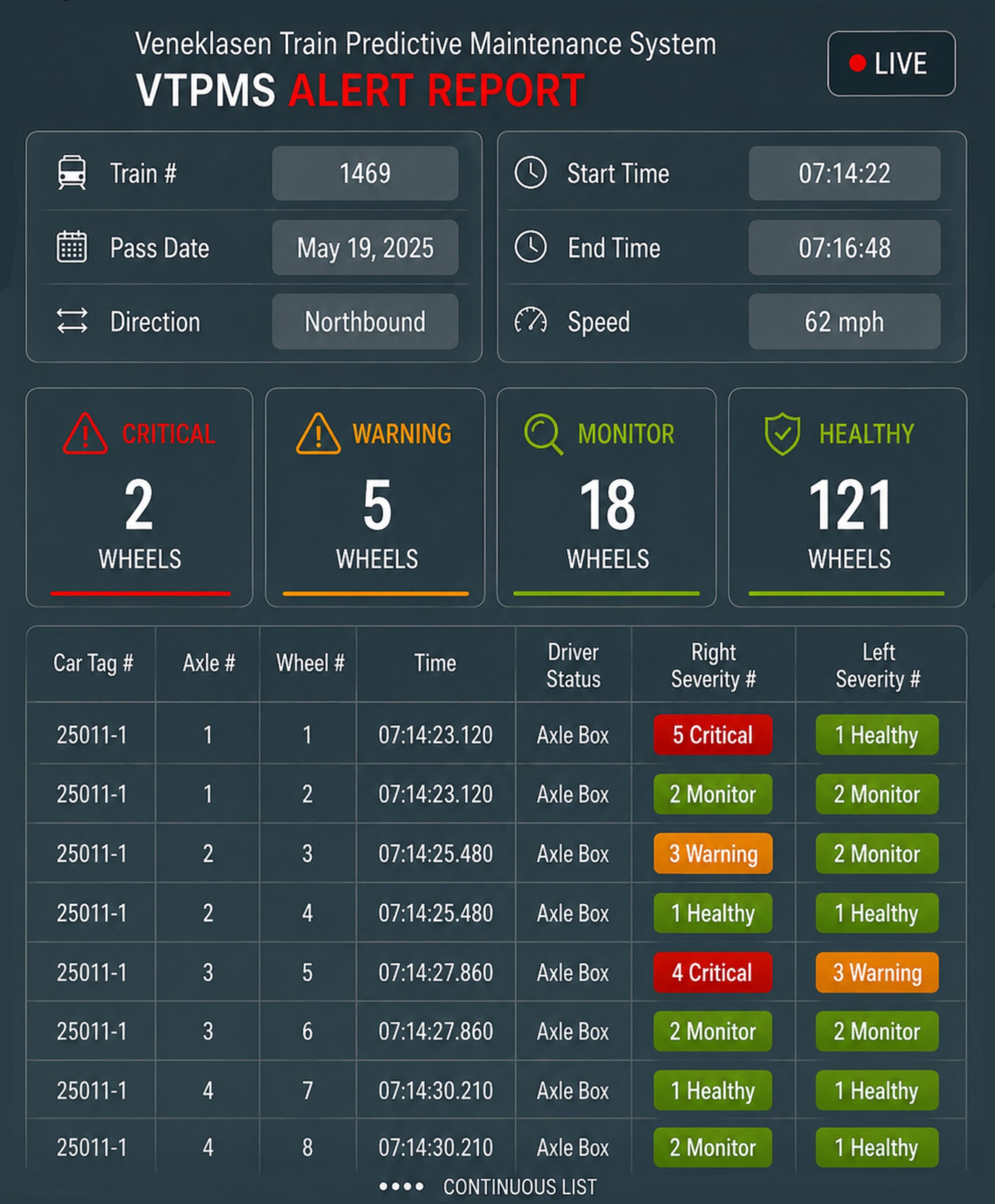Image resolution: width=995 pixels, height=1204 pixels.
Task: Click the 4 Critical severity badge
Action: pos(713,973)
